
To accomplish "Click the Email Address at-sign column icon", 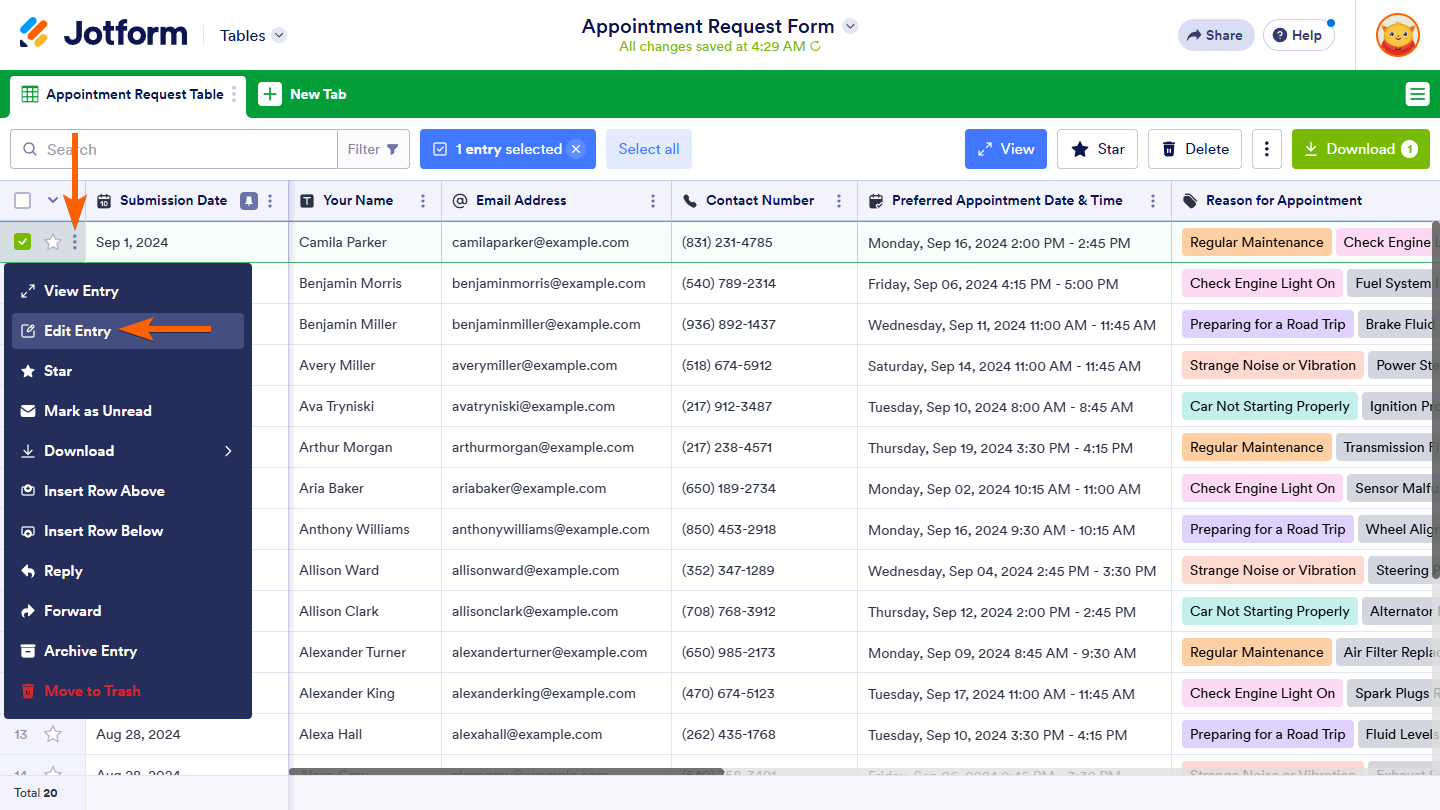I will point(460,200).
